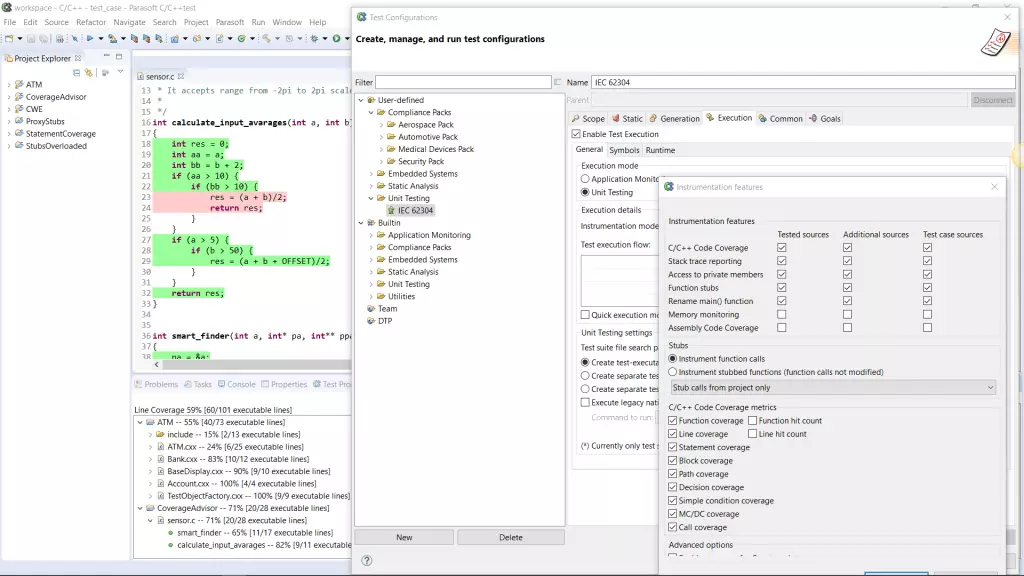1024x576 pixels.
Task: Open Stub calls from project only dropdown
Action: 833,387
